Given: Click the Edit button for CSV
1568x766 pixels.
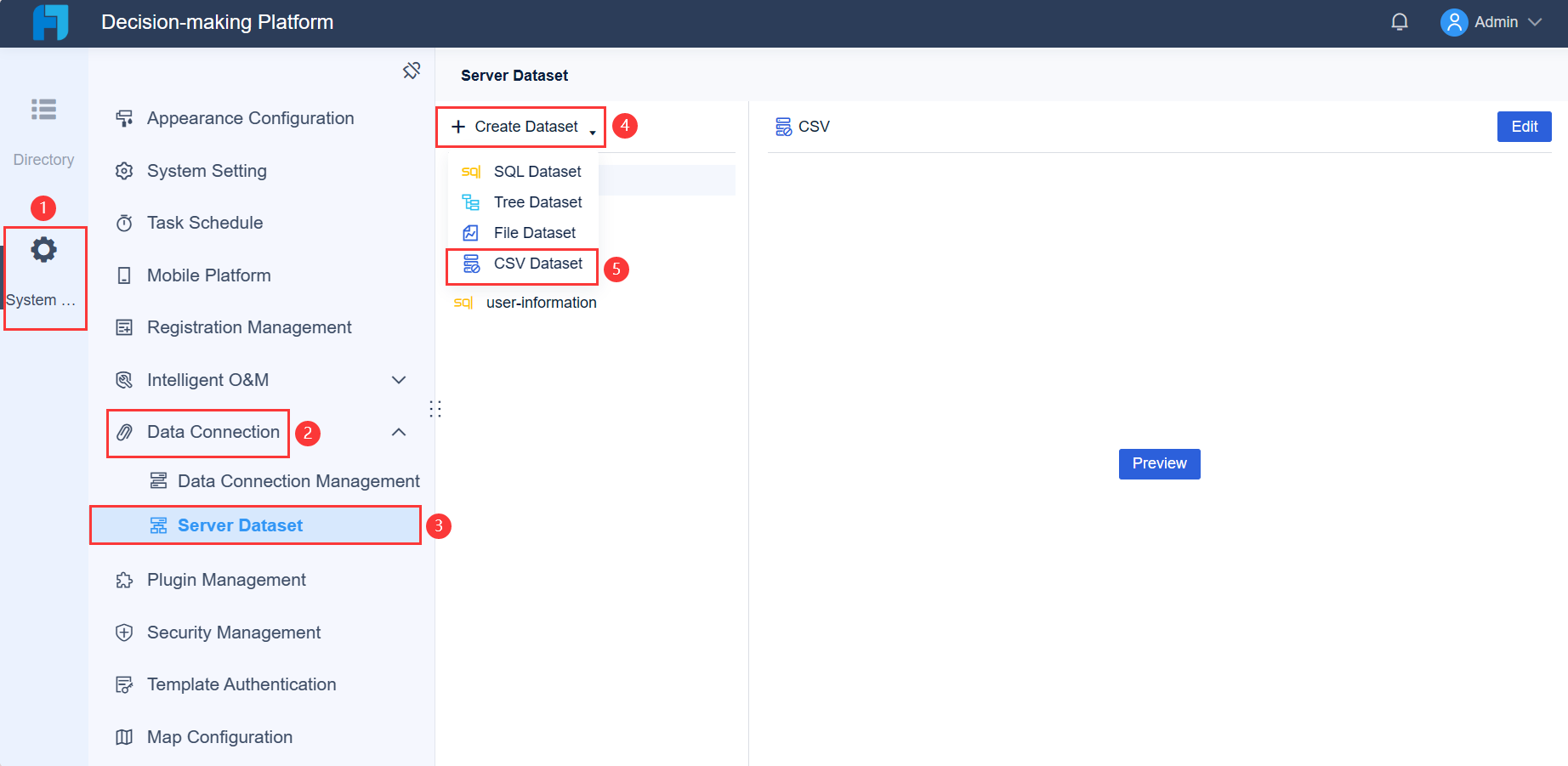Looking at the screenshot, I should pos(1524,126).
